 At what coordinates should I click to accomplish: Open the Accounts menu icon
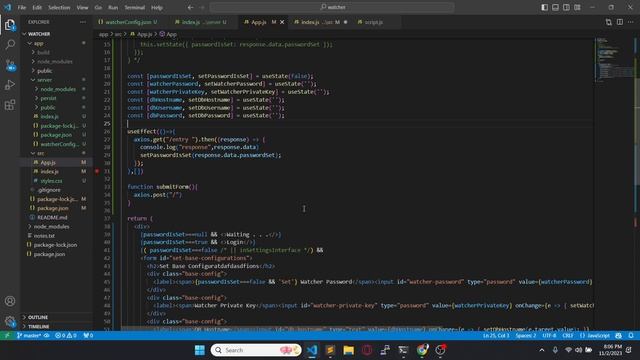coord(10,301)
